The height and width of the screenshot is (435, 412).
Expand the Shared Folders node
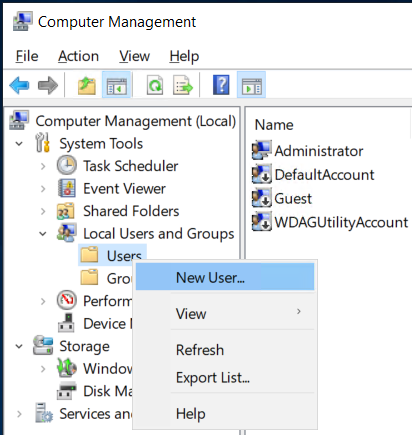[x=43, y=211]
